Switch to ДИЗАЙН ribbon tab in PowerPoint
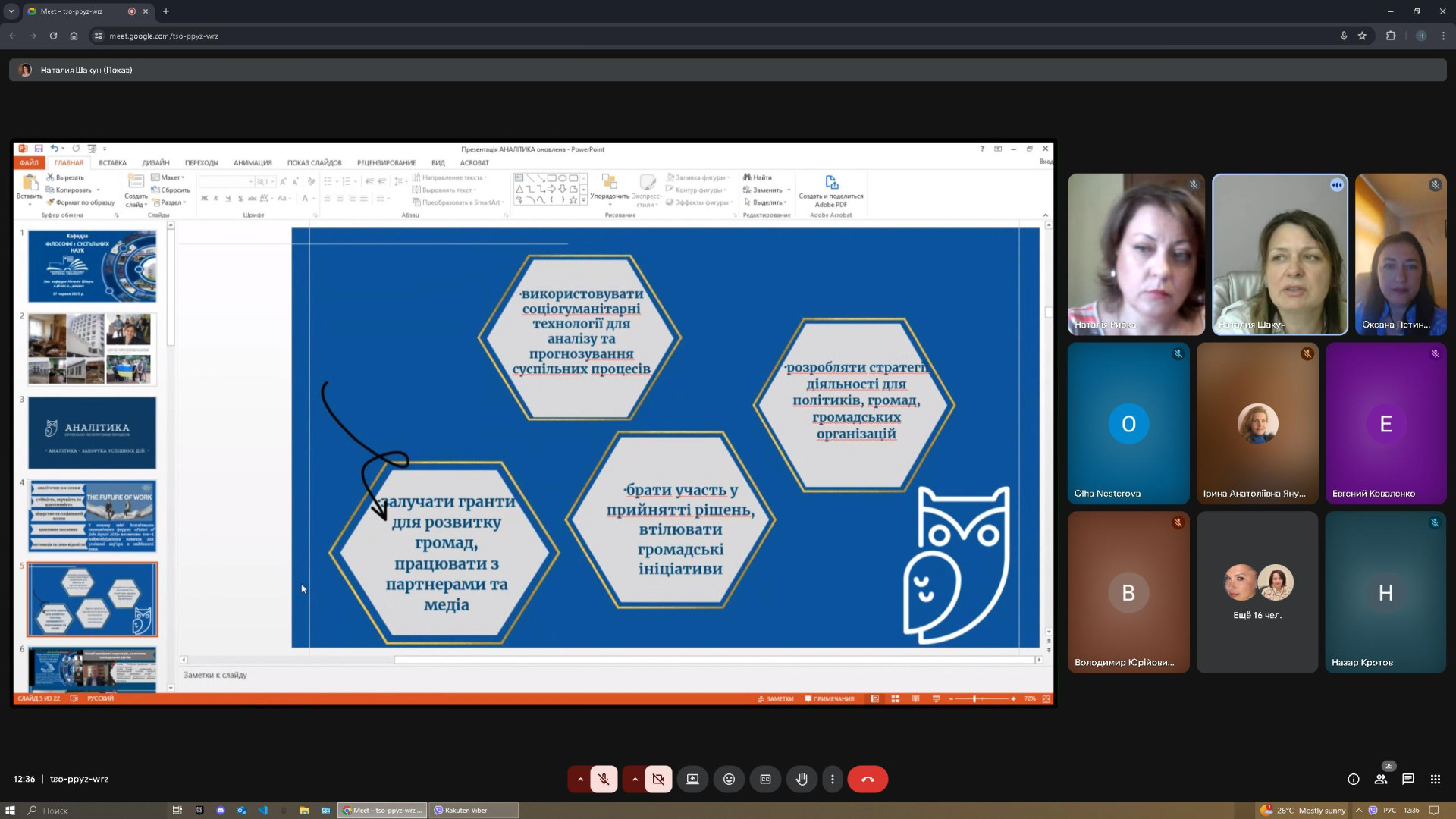 click(x=155, y=162)
